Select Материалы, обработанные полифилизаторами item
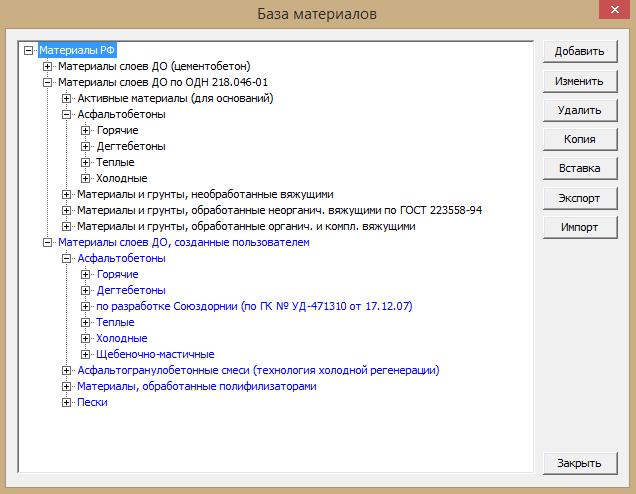The image size is (636, 494). [197, 387]
